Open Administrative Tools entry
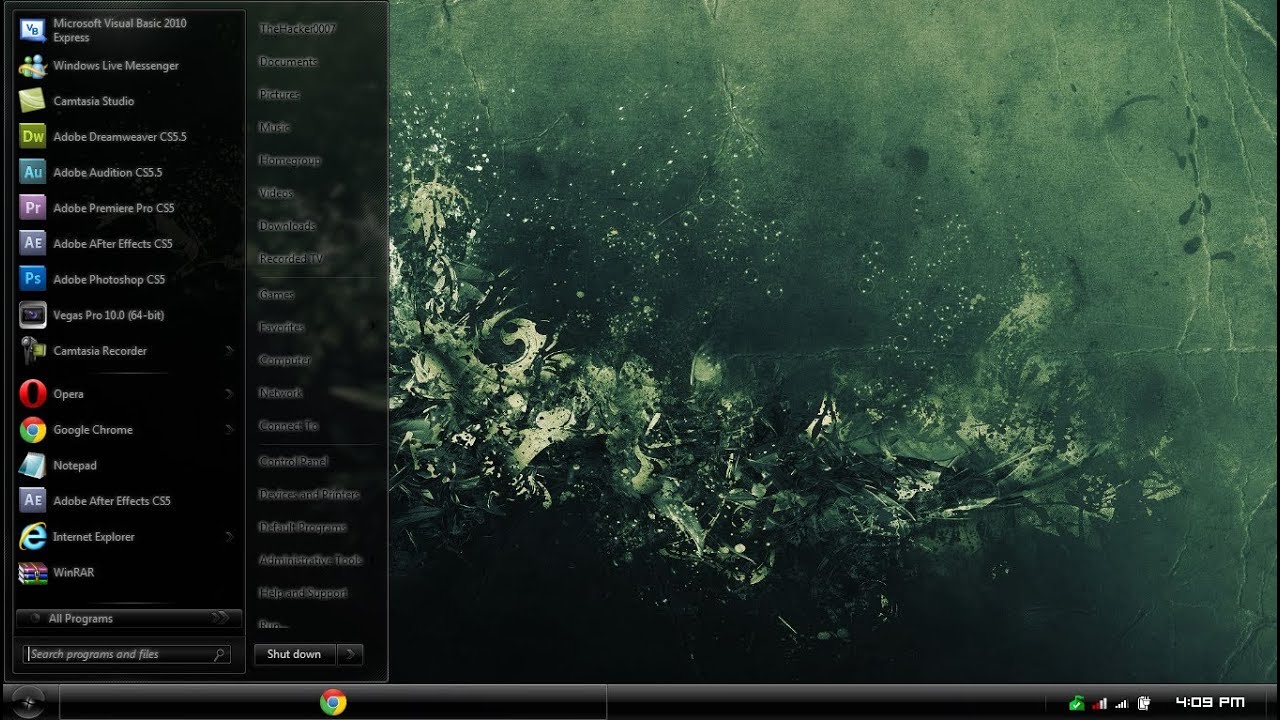Image resolution: width=1280 pixels, height=720 pixels. pos(310,560)
